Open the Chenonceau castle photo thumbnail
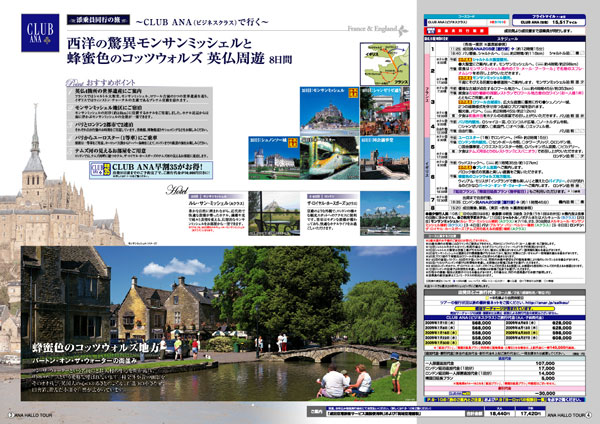 pyautogui.click(x=274, y=158)
